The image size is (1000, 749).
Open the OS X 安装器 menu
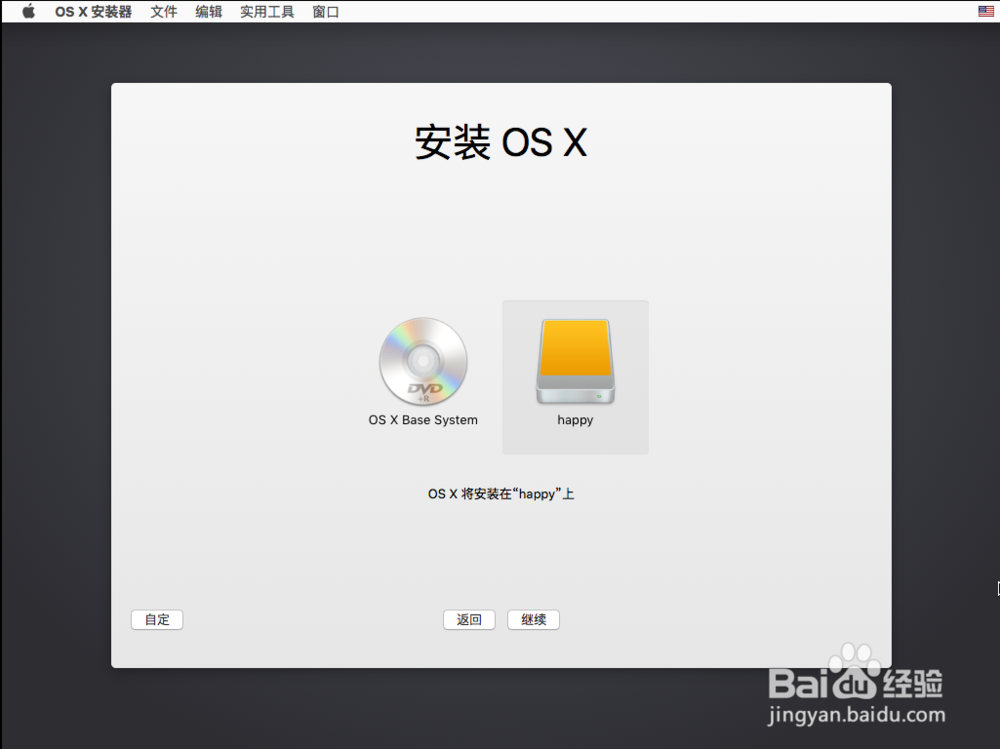[x=93, y=11]
